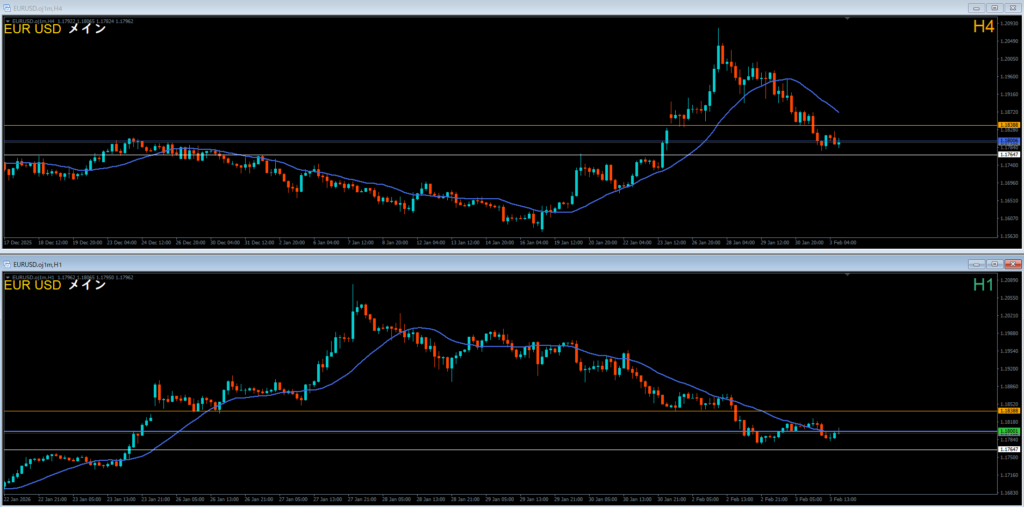The height and width of the screenshot is (507, 1024).
Task: Minimize the EURUSD H1 chart window
Action: (x=975, y=263)
